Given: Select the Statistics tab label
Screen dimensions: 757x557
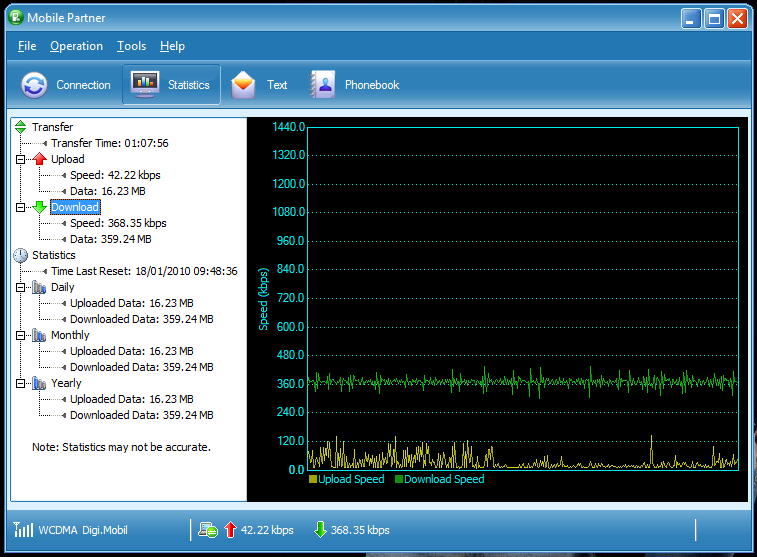Looking at the screenshot, I should tap(189, 85).
